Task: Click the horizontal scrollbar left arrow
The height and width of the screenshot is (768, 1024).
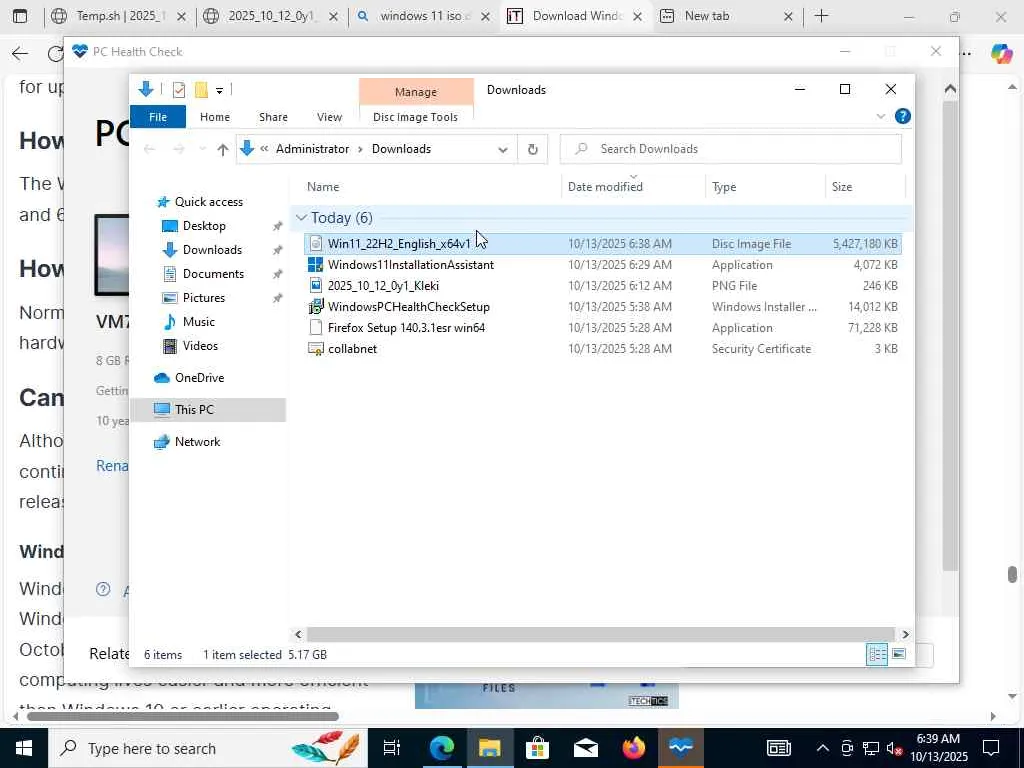Action: click(298, 634)
